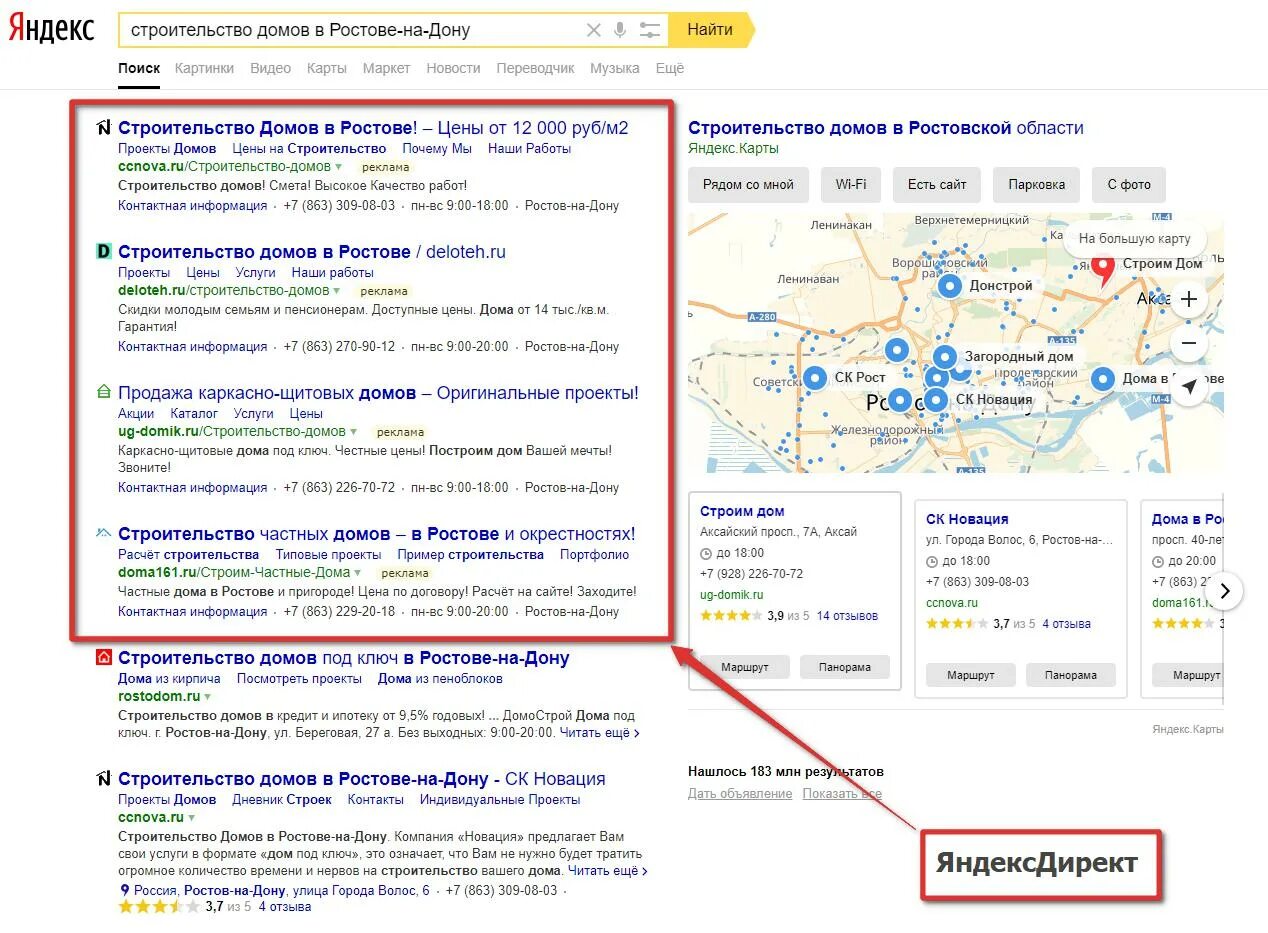
Task: Click Маршрут button in СК Новация card
Action: [x=971, y=675]
